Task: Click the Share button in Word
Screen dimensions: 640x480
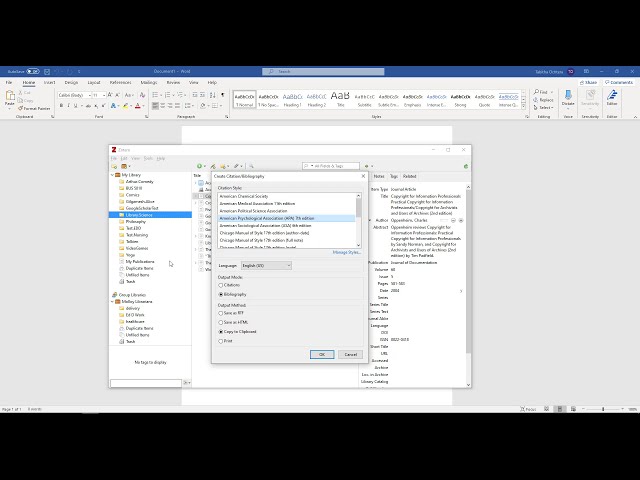Action: tap(588, 82)
